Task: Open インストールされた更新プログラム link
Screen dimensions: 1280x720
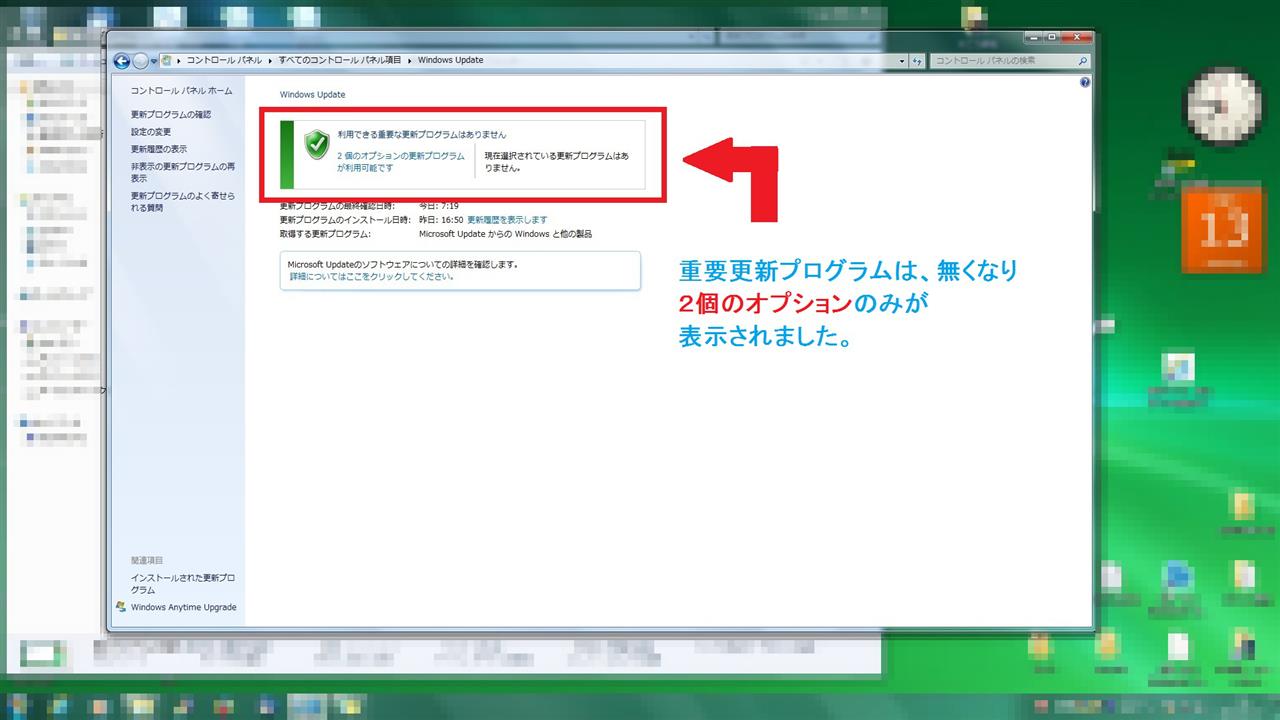Action: click(183, 584)
